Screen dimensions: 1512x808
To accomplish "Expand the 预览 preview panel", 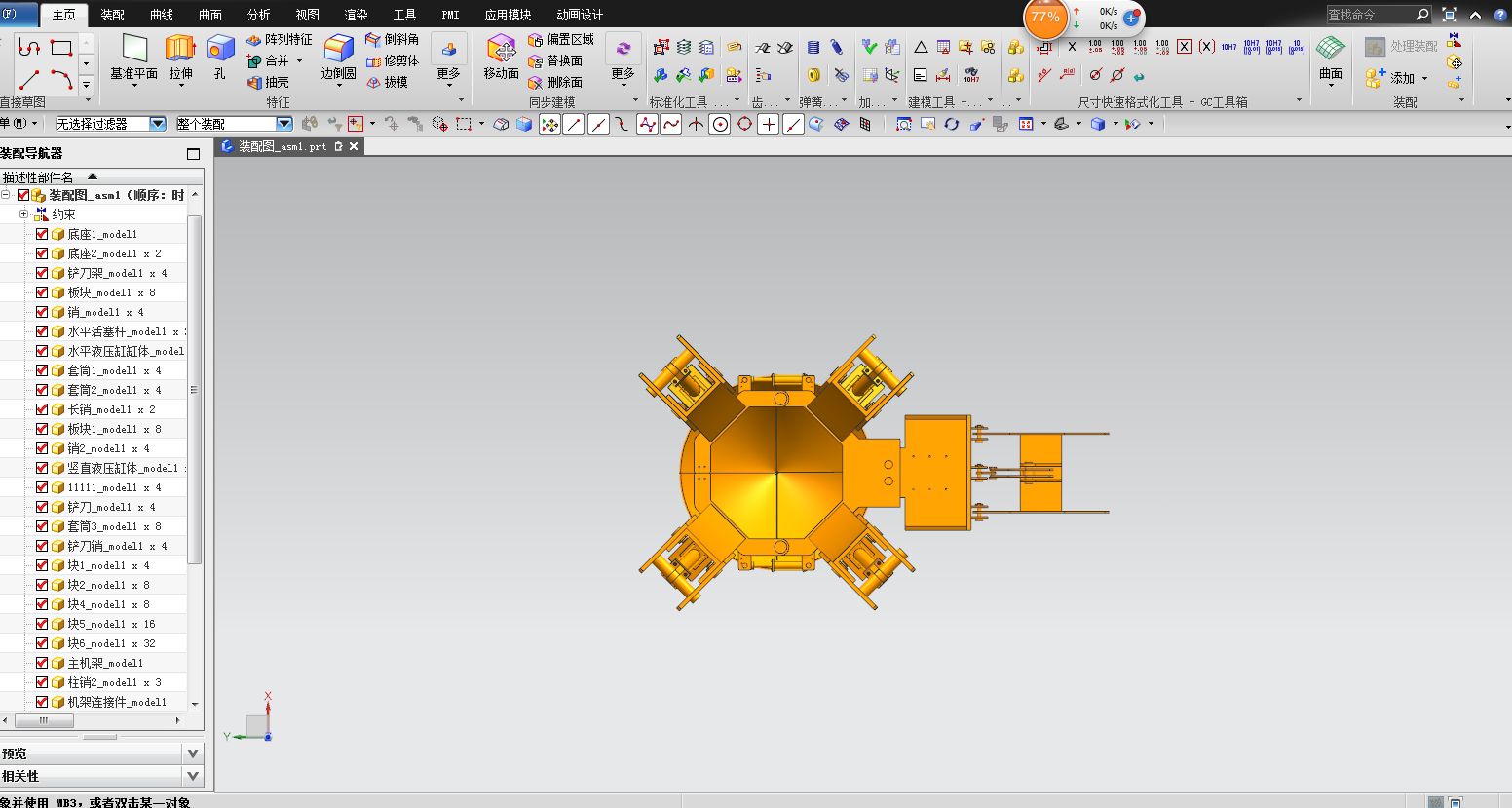I will pyautogui.click(x=193, y=753).
